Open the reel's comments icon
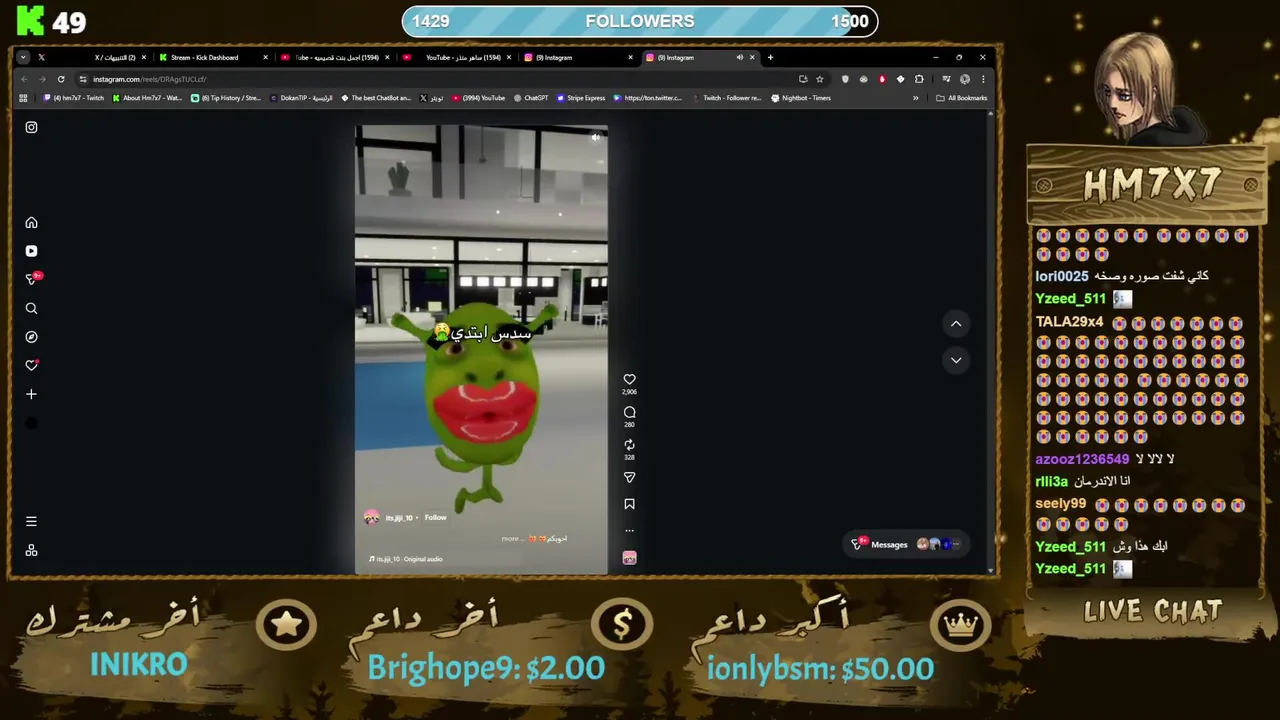The height and width of the screenshot is (720, 1280). point(629,412)
